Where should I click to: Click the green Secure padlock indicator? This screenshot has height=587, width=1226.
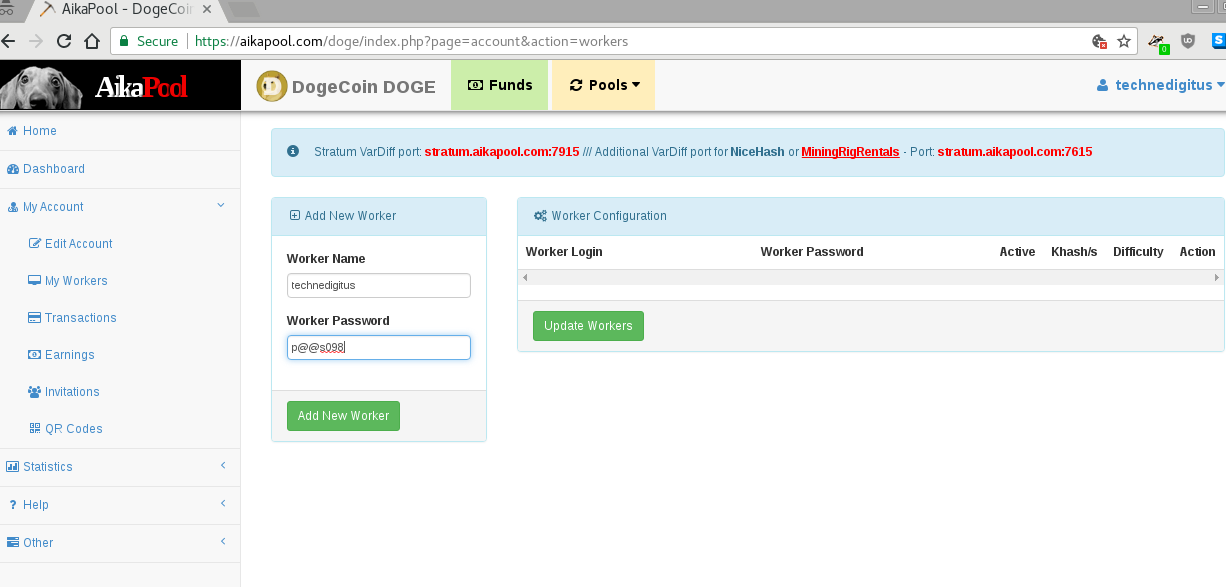(148, 41)
